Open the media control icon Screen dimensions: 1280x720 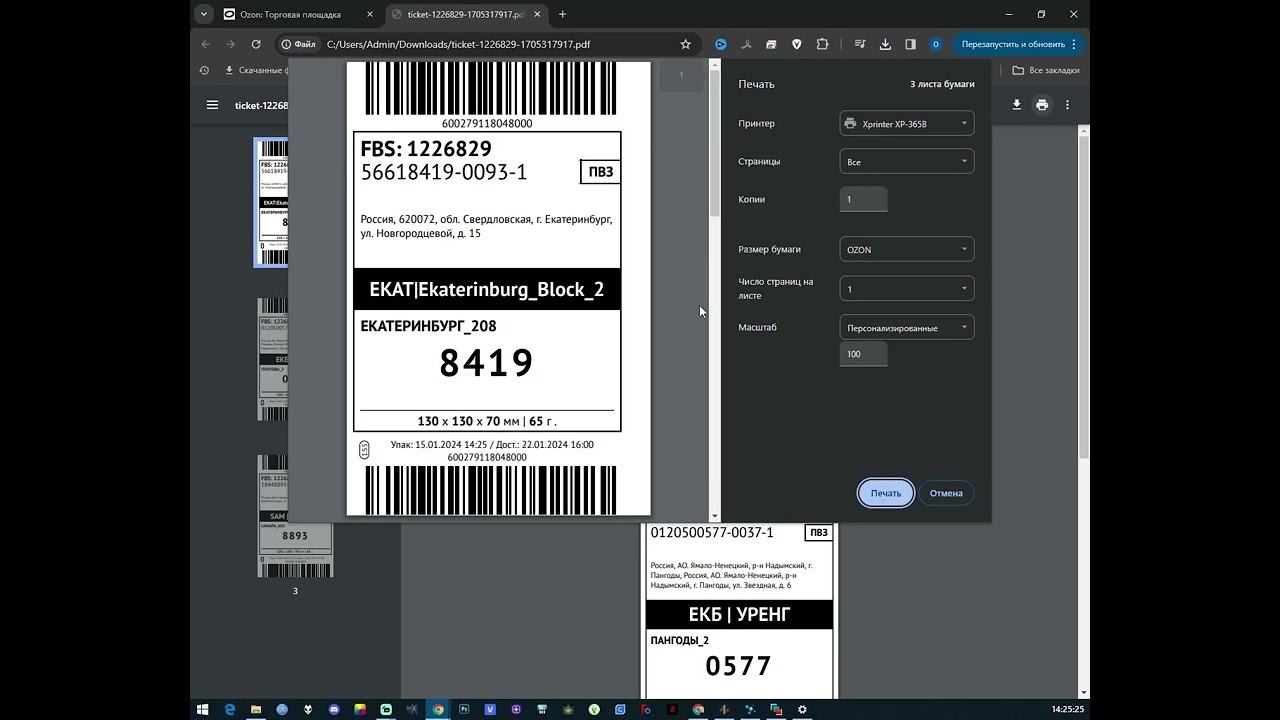860,44
